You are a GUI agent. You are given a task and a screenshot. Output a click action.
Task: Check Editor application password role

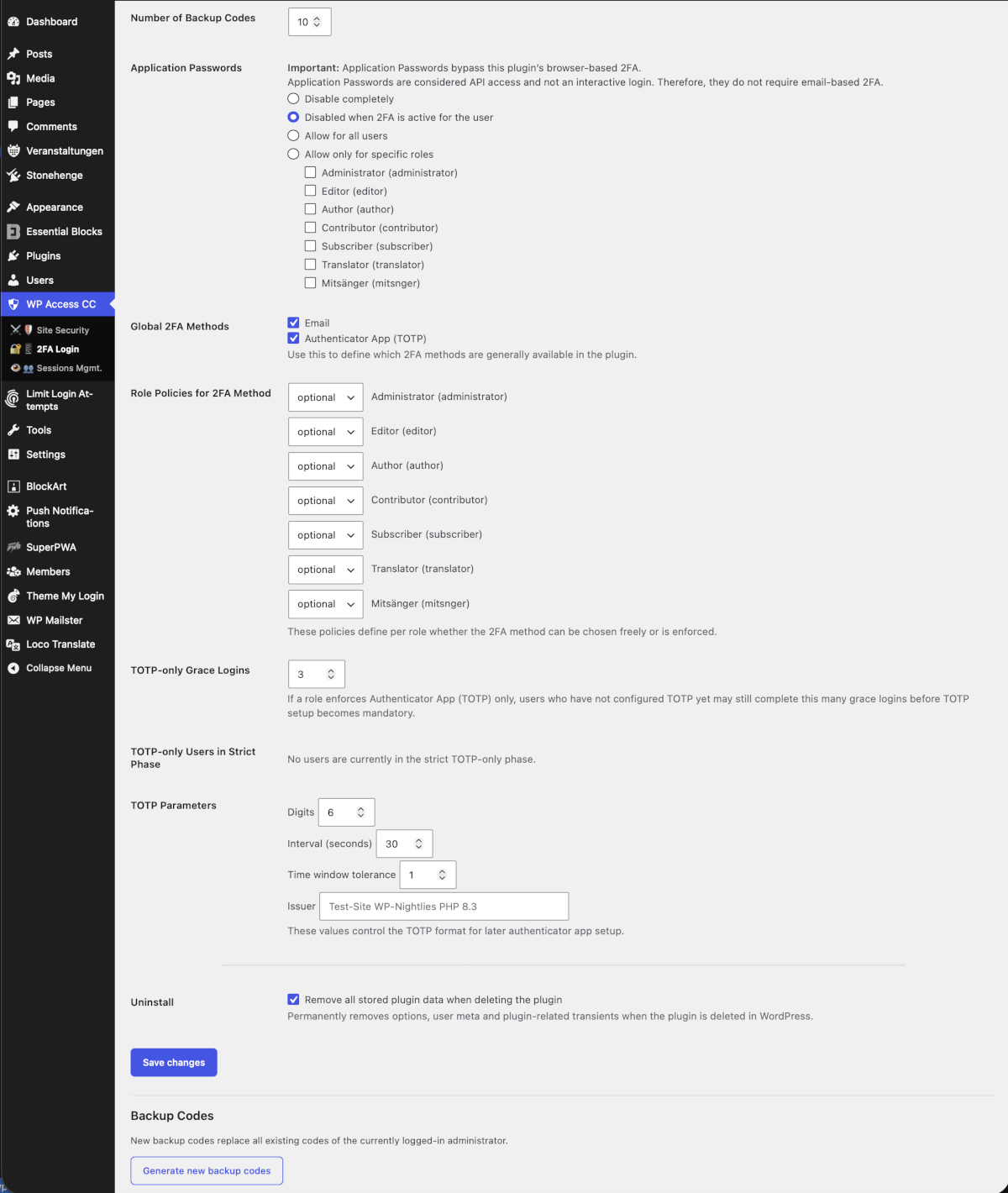[310, 191]
